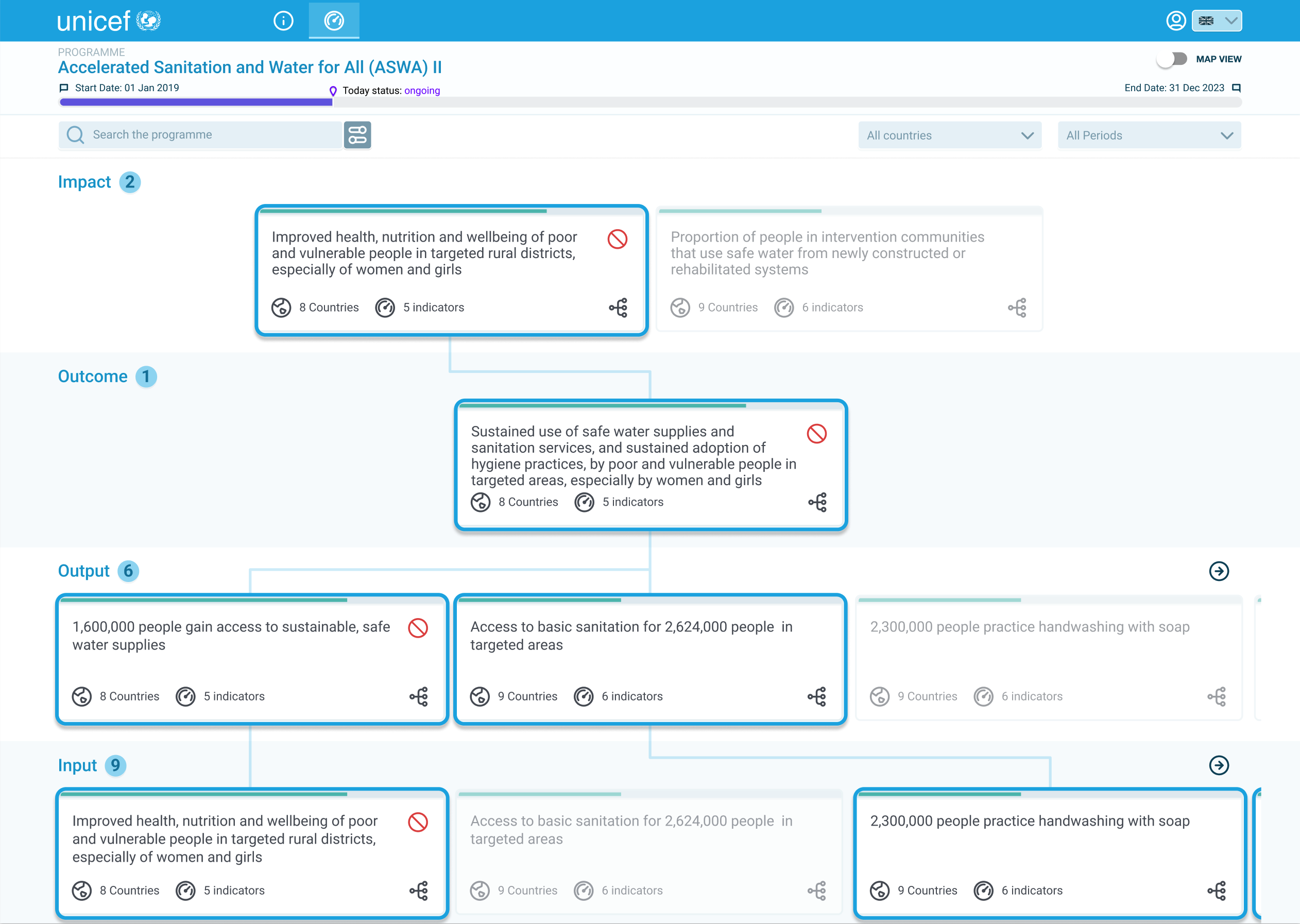The width and height of the screenshot is (1300, 924).
Task: Click globe icon on Input handwashing card
Action: (880, 891)
